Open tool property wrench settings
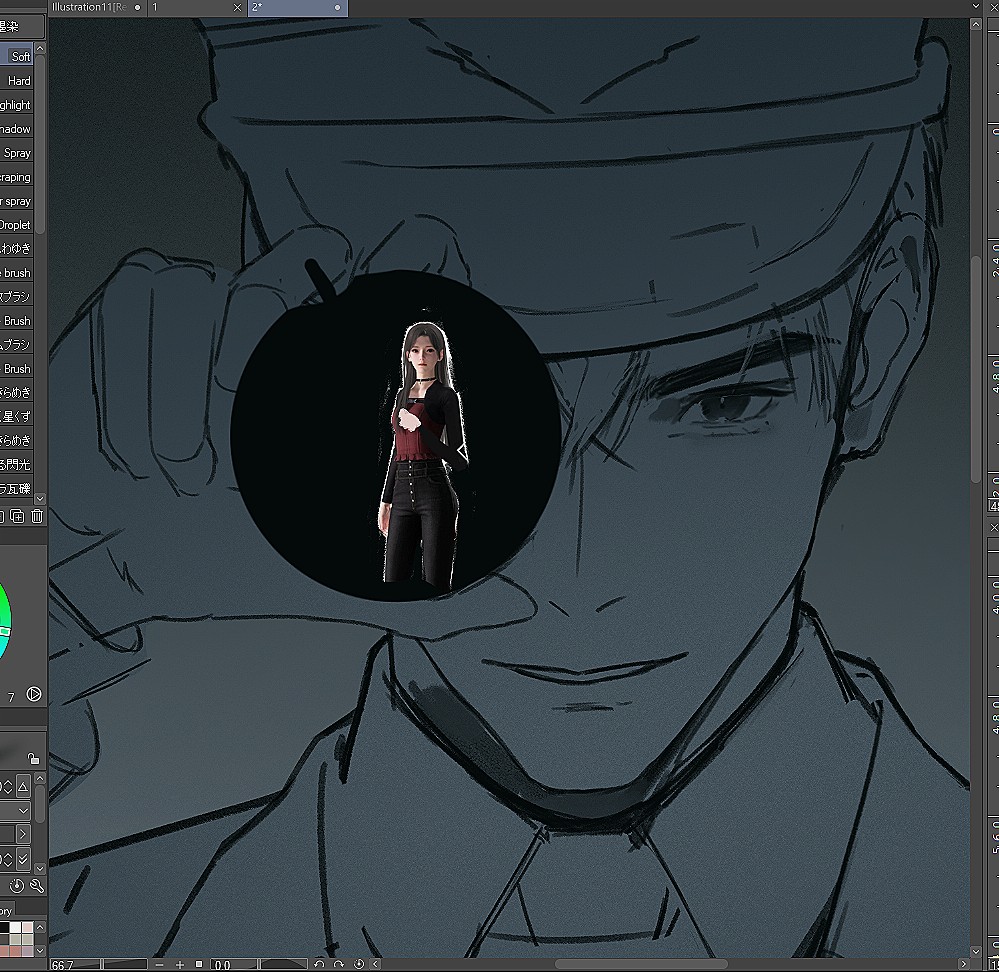This screenshot has width=999, height=972. 37,886
